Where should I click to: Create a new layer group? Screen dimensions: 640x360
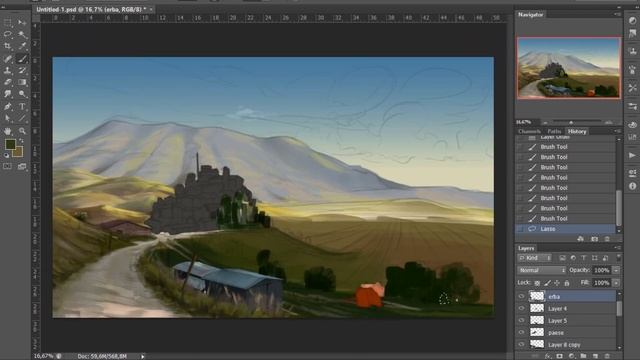[583, 356]
